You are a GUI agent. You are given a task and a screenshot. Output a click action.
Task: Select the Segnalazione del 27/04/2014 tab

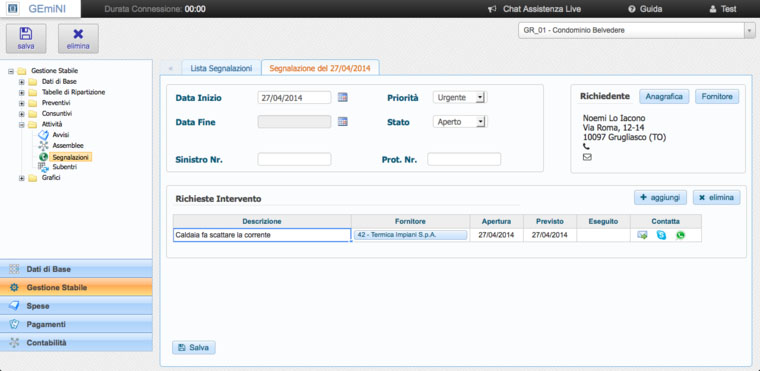[x=320, y=68]
